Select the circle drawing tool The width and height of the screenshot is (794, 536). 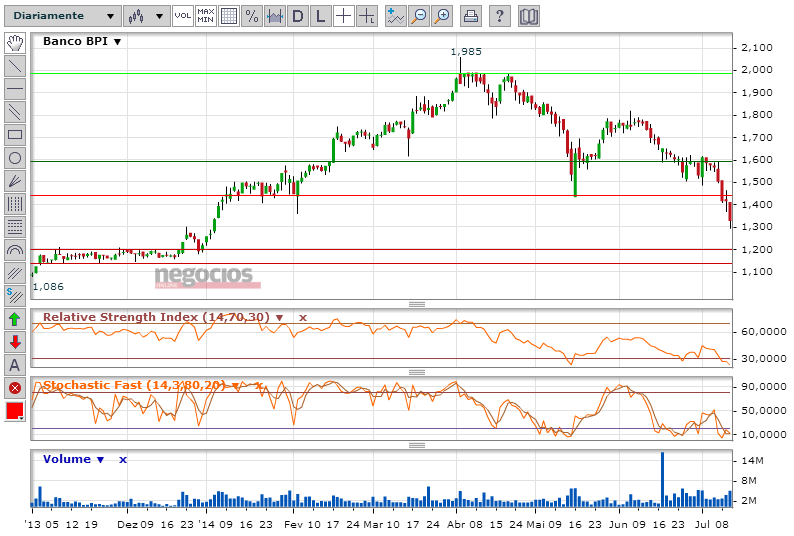[15, 158]
